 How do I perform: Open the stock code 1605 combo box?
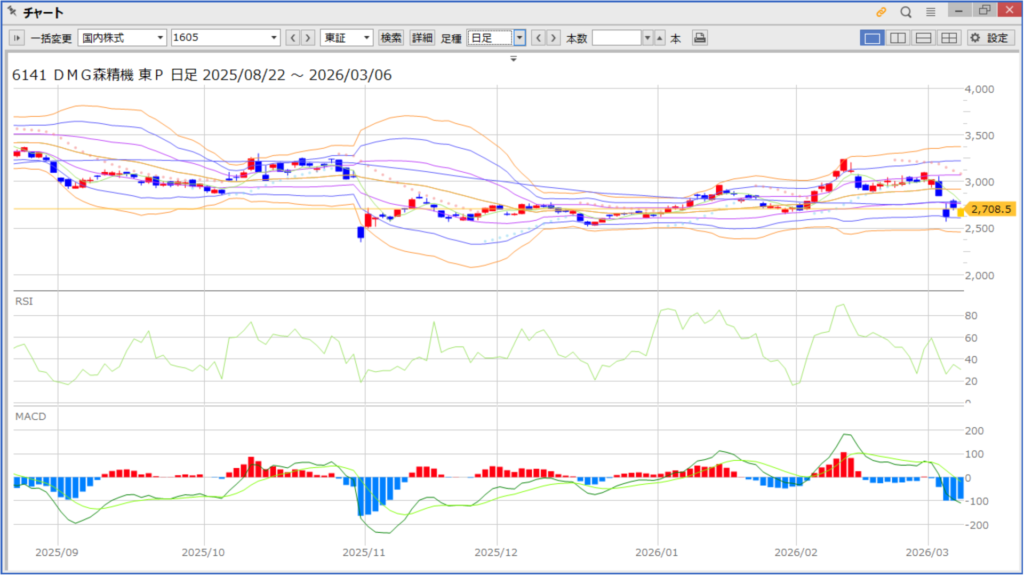(225, 38)
